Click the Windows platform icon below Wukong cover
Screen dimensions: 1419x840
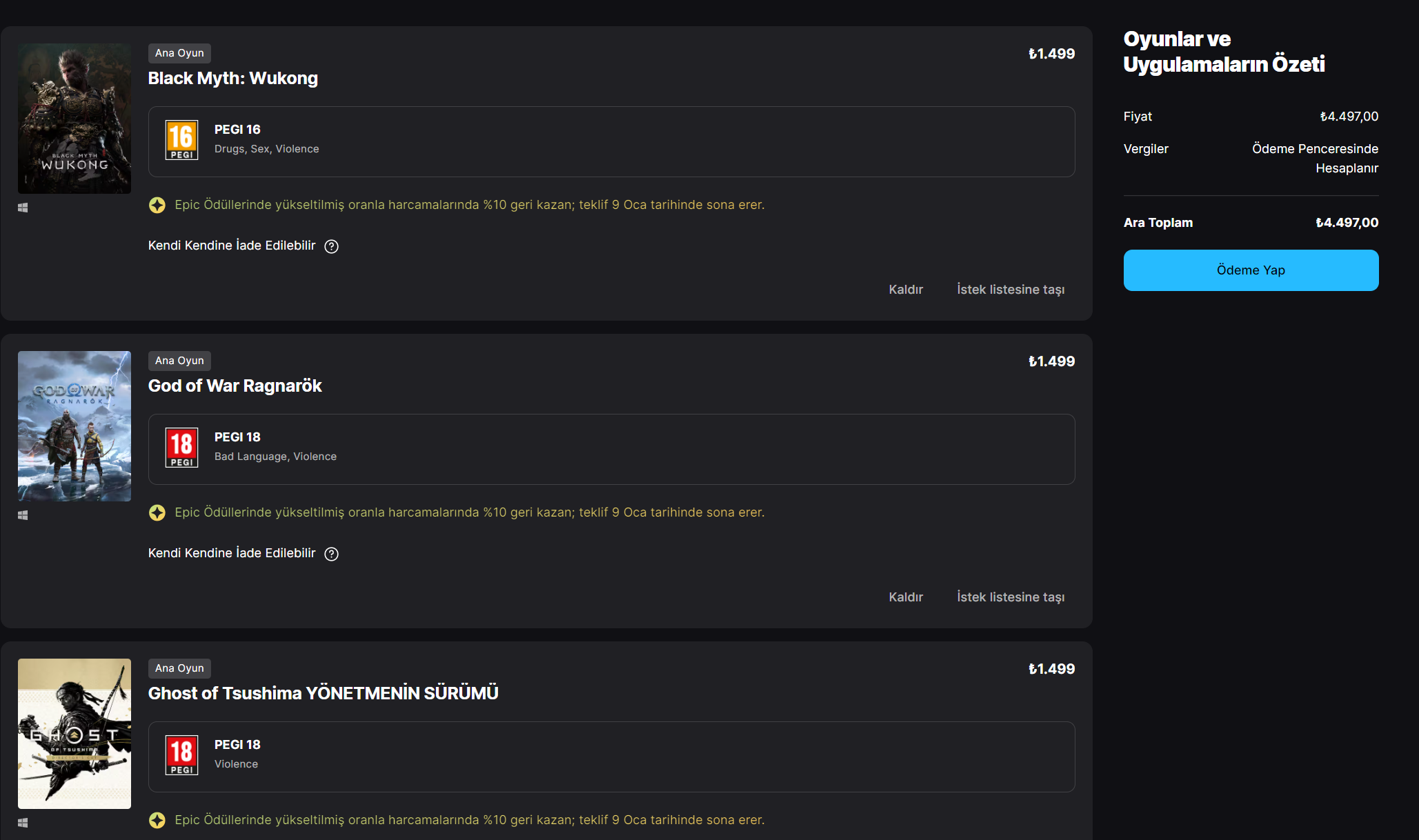pyautogui.click(x=23, y=208)
